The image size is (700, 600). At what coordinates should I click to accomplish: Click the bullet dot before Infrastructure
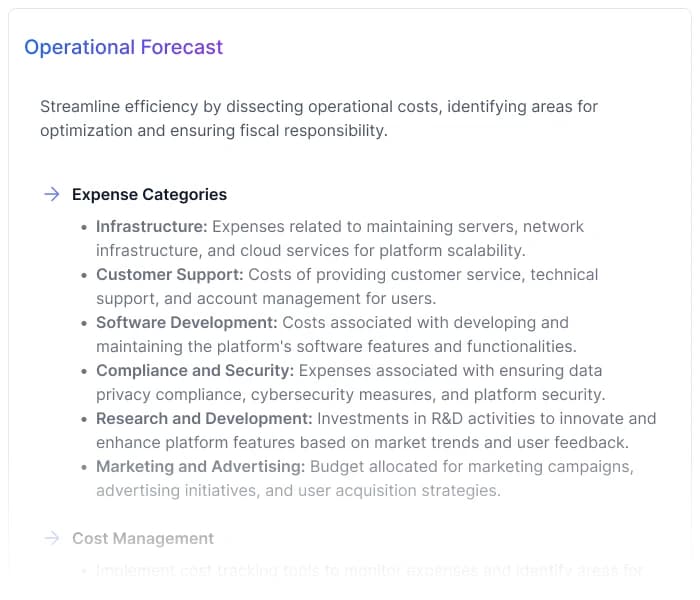(x=85, y=227)
